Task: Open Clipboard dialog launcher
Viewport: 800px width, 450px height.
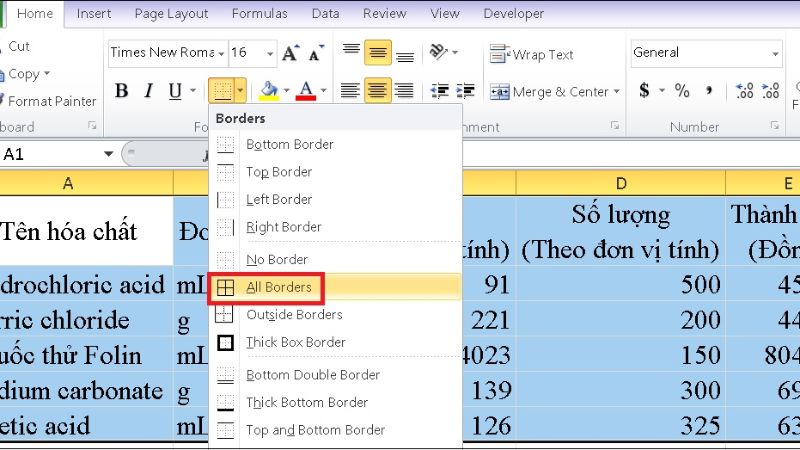Action: point(92,126)
